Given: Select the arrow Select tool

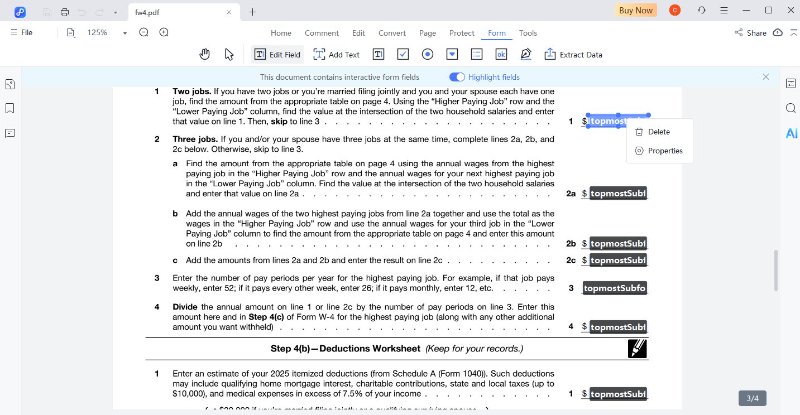Looking at the screenshot, I should [229, 54].
